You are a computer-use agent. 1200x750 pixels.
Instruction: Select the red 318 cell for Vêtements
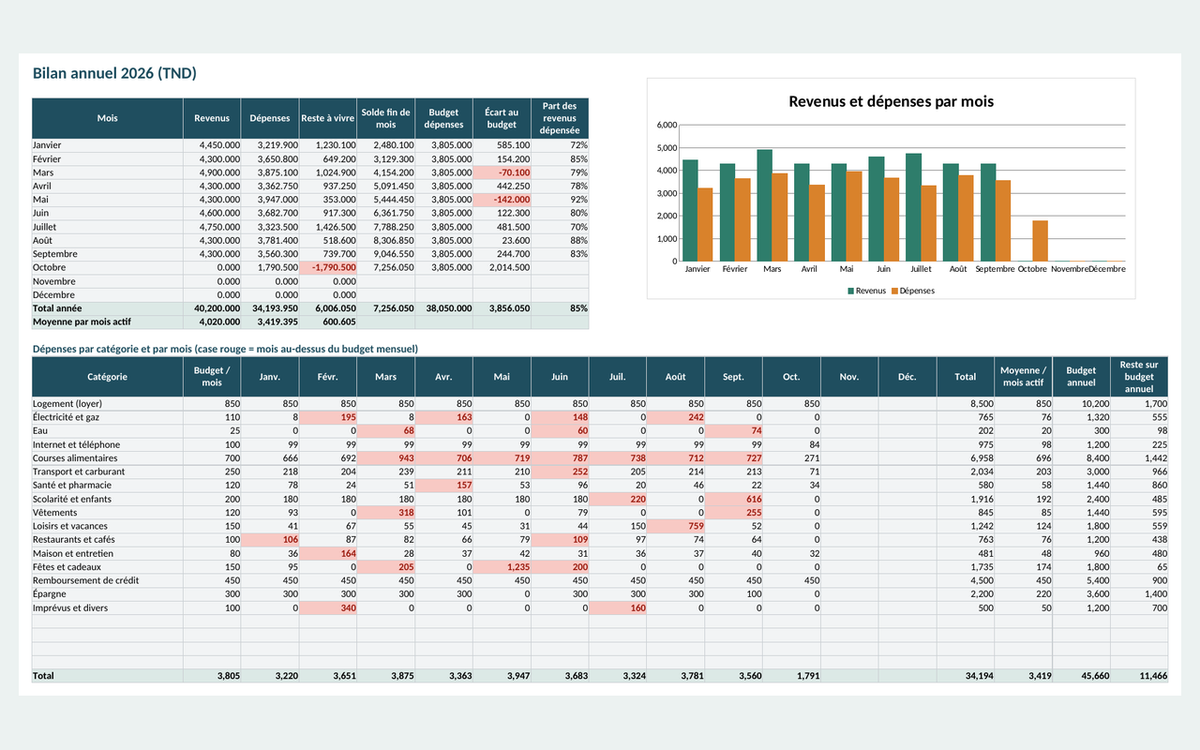click(x=386, y=512)
